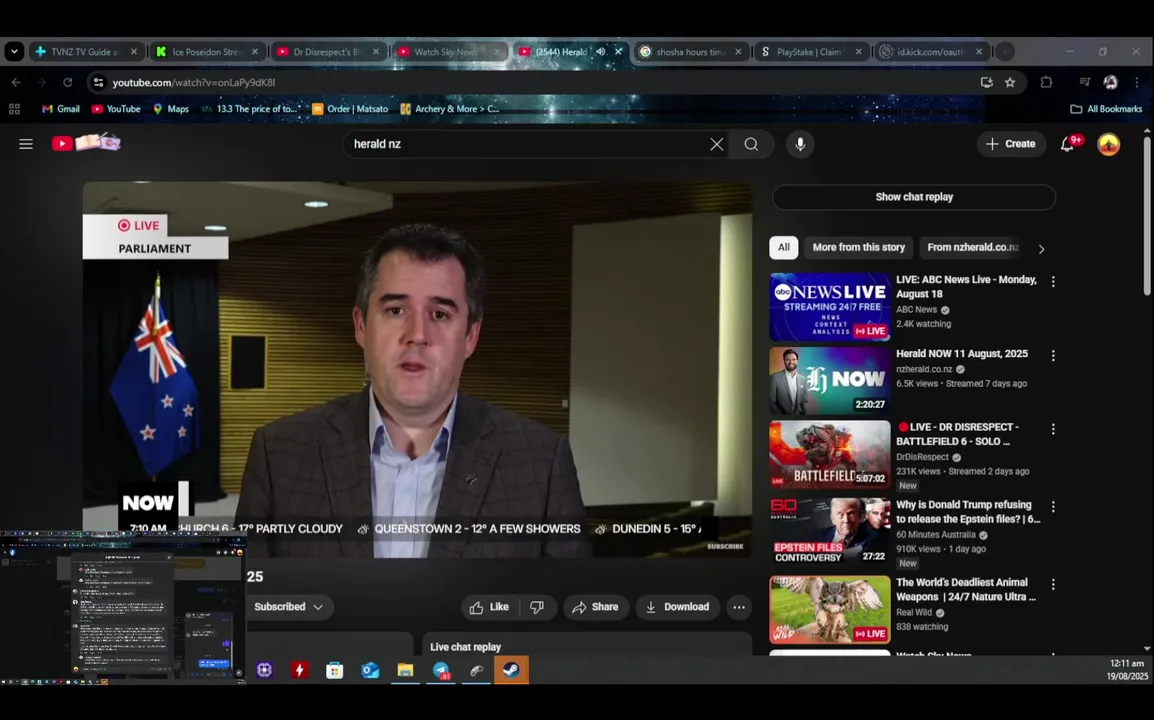Viewport: 1154px width, 720px height.
Task: Switch to Watch Sky News tab
Action: click(449, 52)
